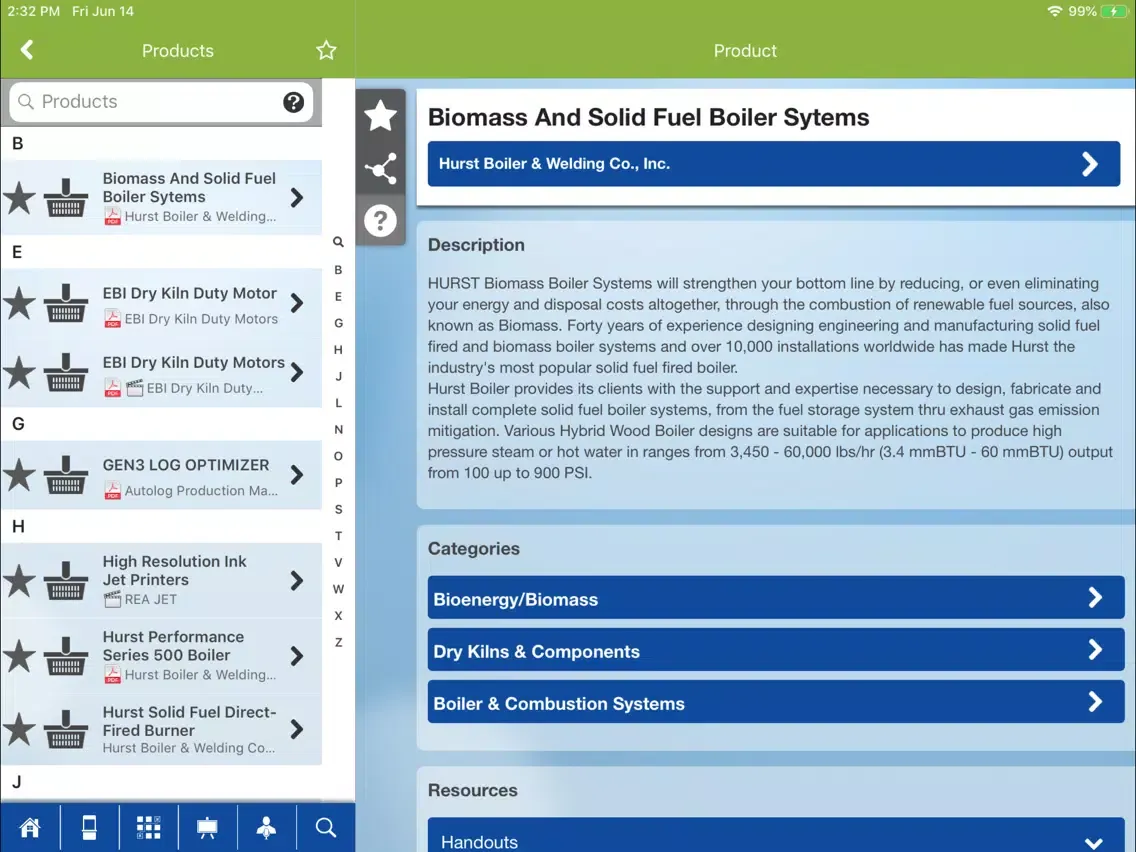Focus the Products search field
Viewport: 1136px width, 852px height.
(161, 101)
